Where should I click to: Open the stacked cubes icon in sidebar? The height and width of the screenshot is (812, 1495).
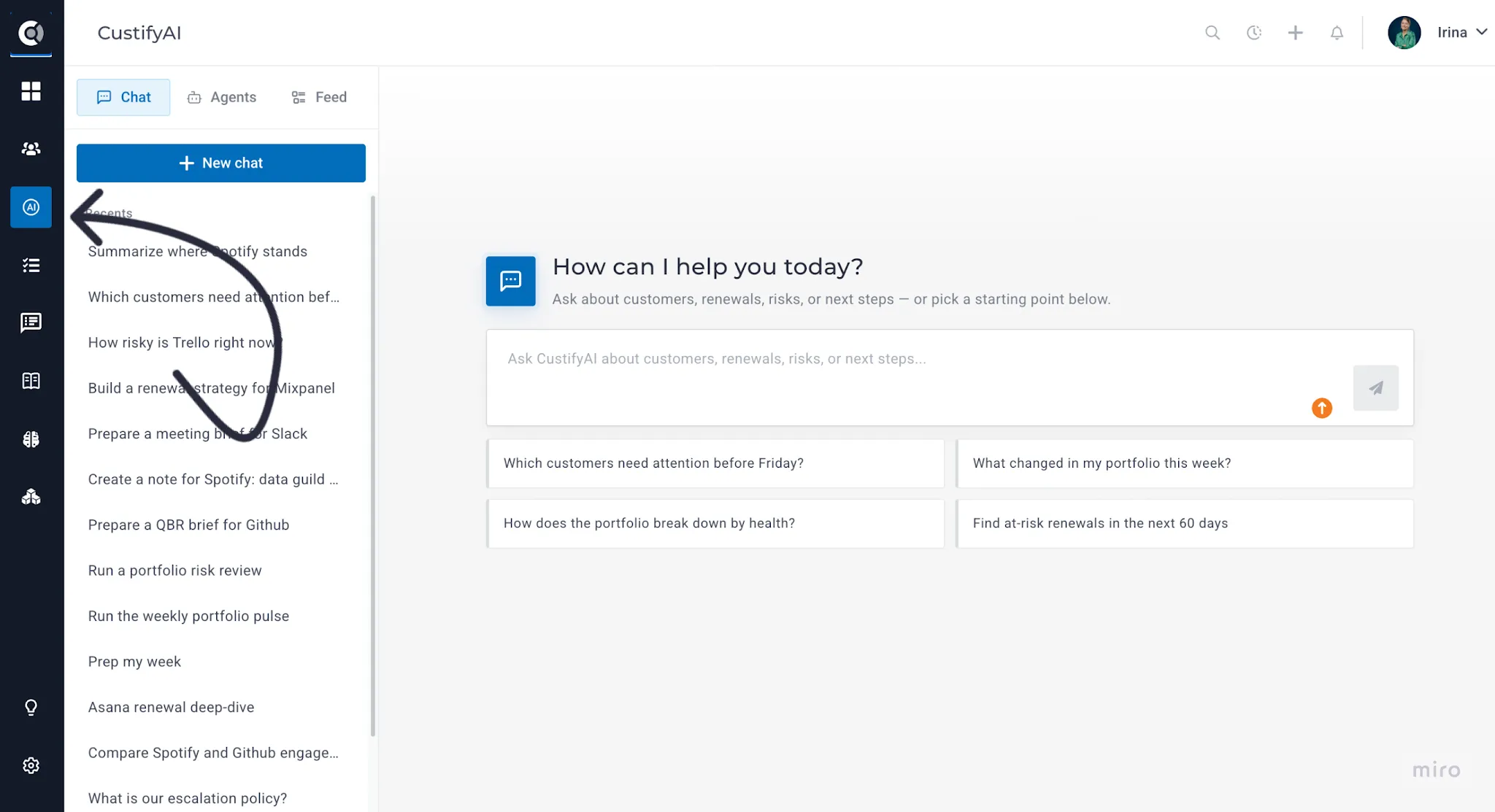[x=31, y=497]
